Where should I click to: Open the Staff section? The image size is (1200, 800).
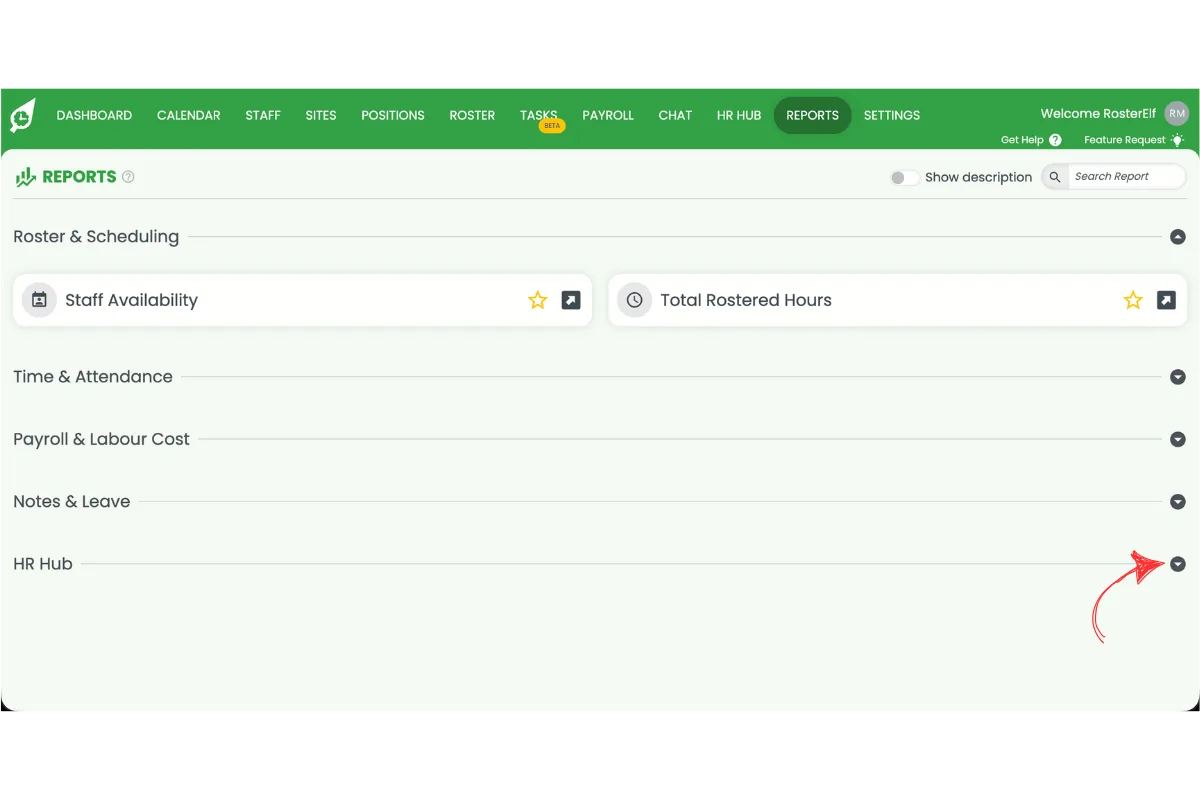(263, 115)
